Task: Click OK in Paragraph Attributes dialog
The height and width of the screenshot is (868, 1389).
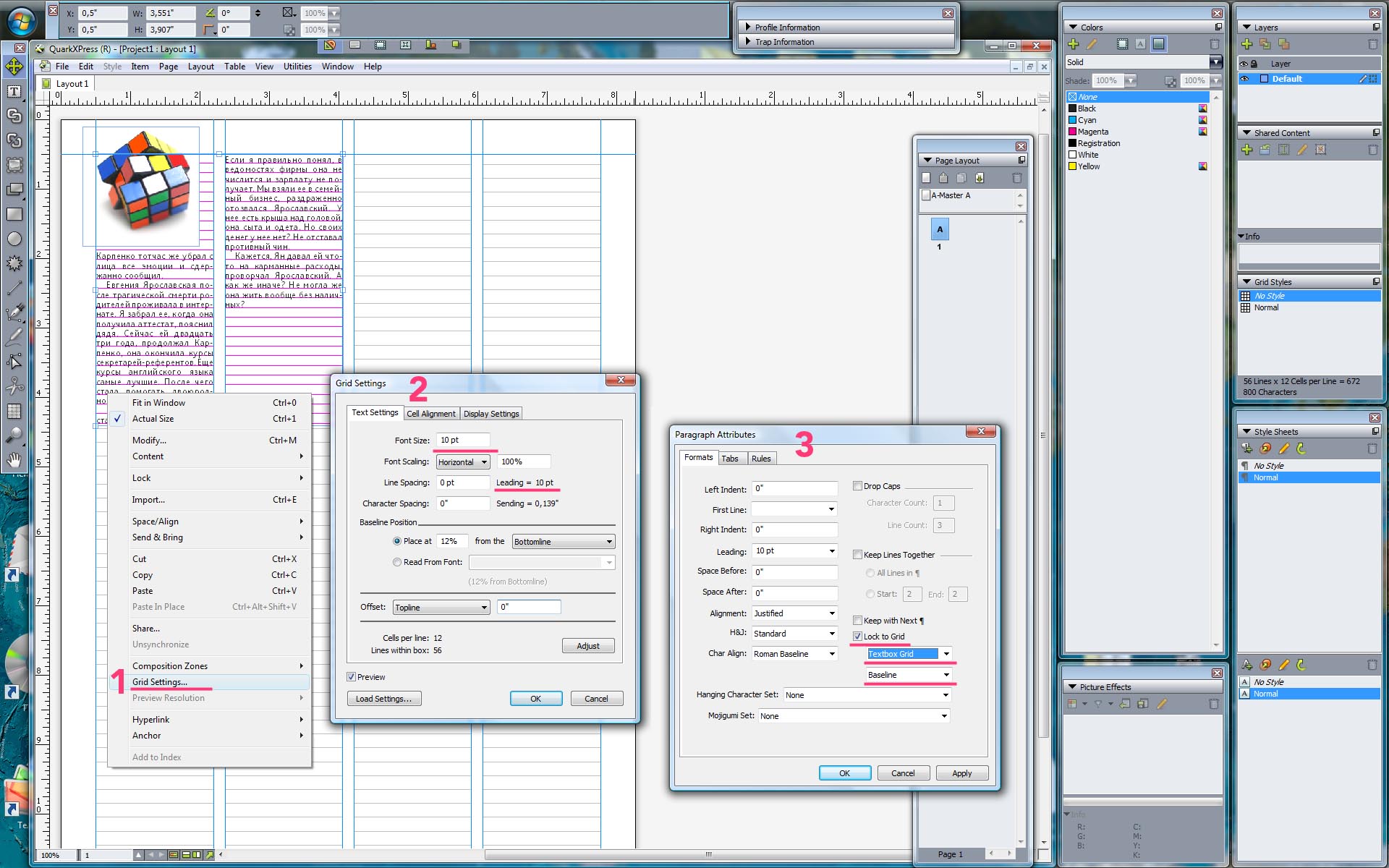Action: point(844,773)
